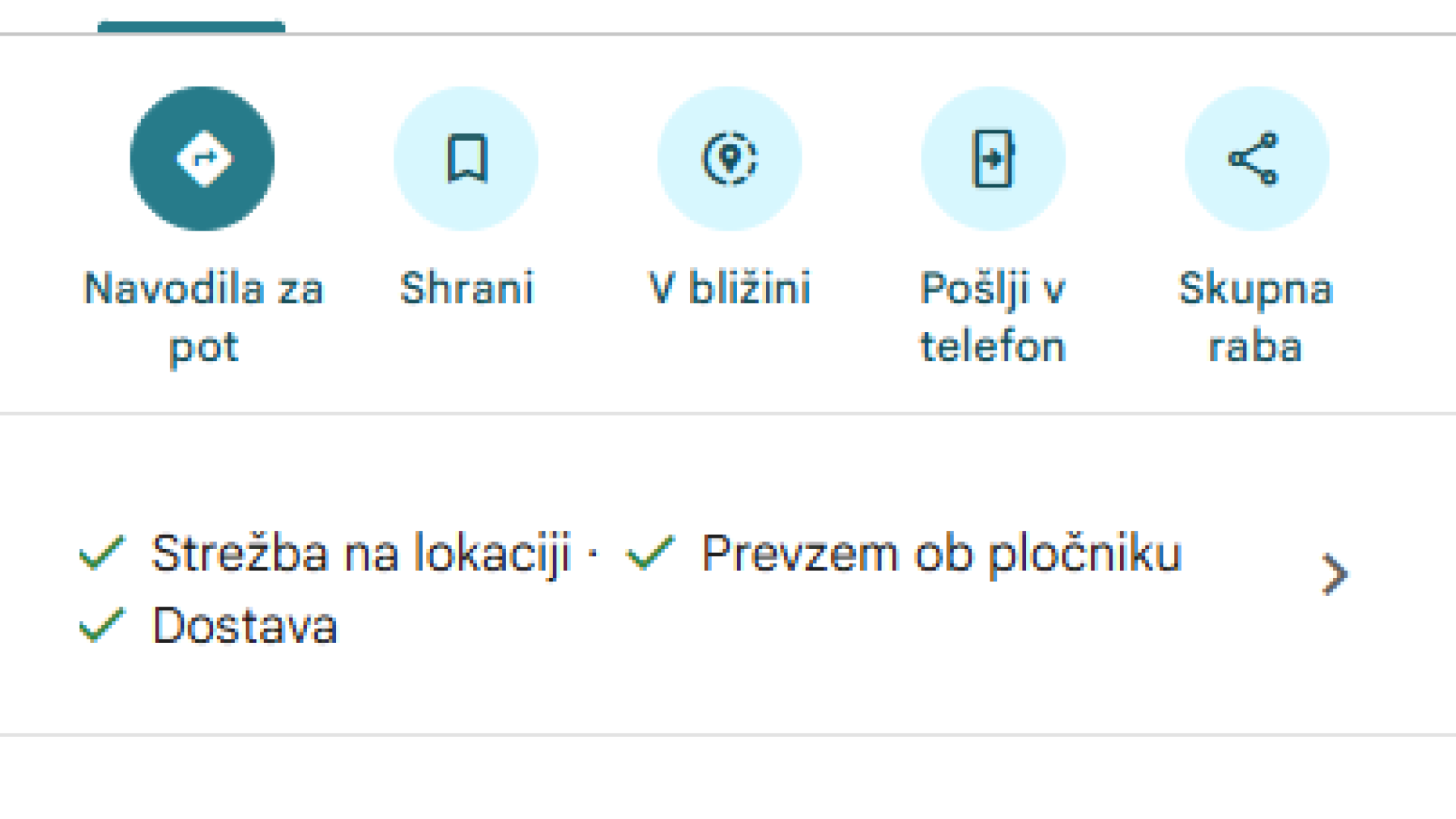Select the "Skupna raba" text label

(x=1256, y=317)
